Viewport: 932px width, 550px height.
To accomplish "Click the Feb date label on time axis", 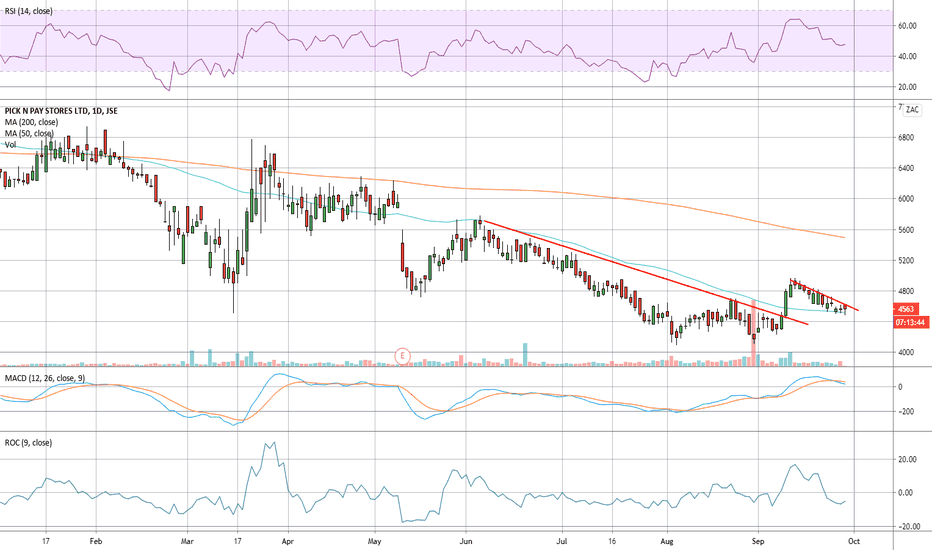I will 96,542.
